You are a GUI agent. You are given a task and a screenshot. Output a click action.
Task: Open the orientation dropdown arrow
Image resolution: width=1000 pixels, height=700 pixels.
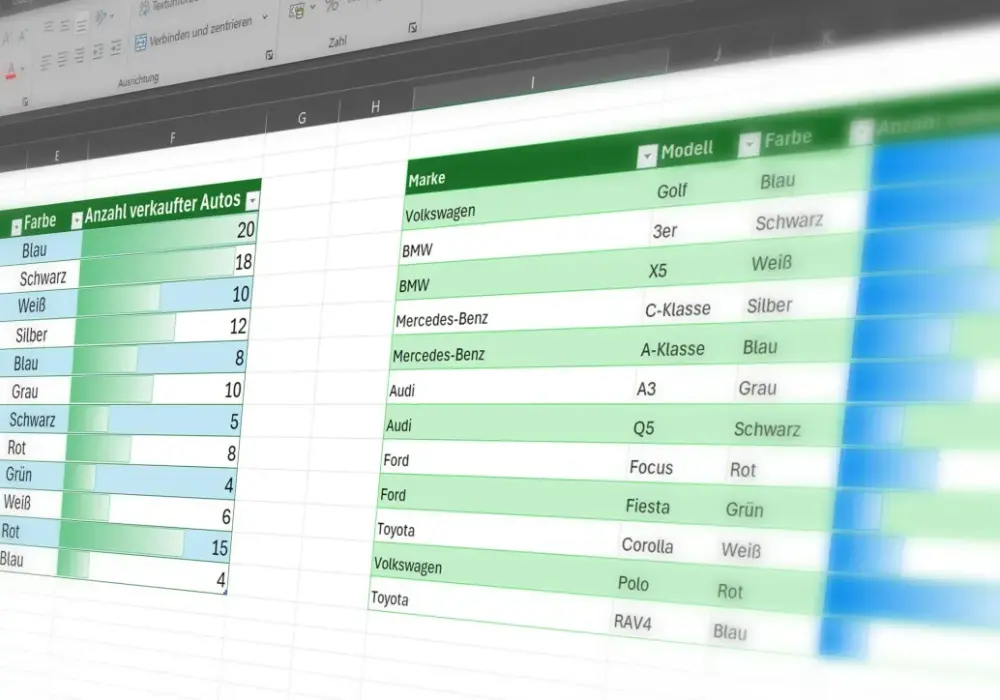coord(112,15)
